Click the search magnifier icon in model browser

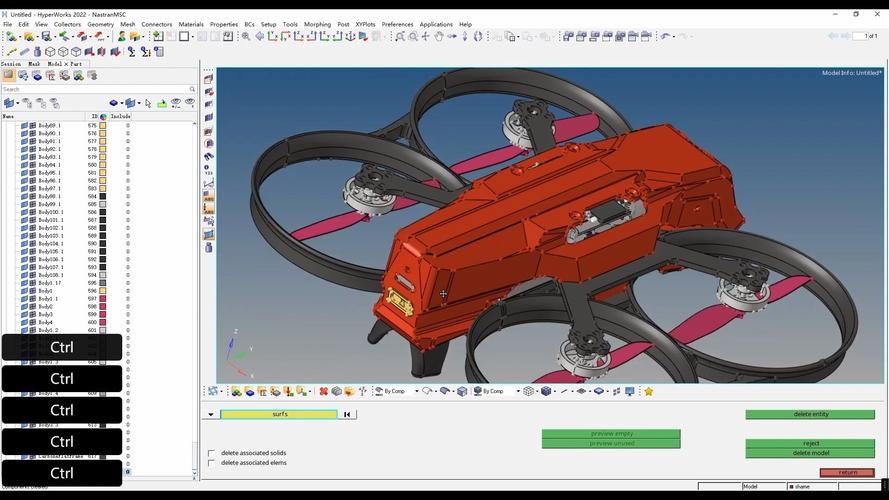click(192, 89)
